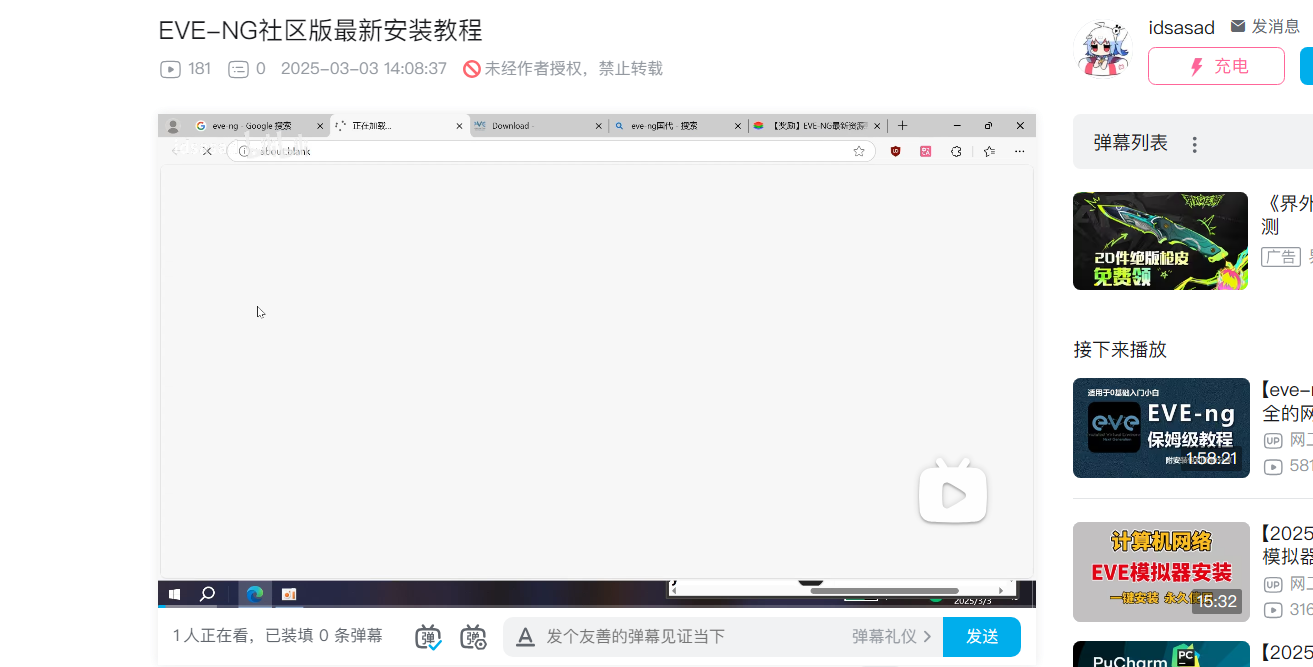Click play count icon beside 581
The width and height of the screenshot is (1313, 667).
tap(1273, 466)
